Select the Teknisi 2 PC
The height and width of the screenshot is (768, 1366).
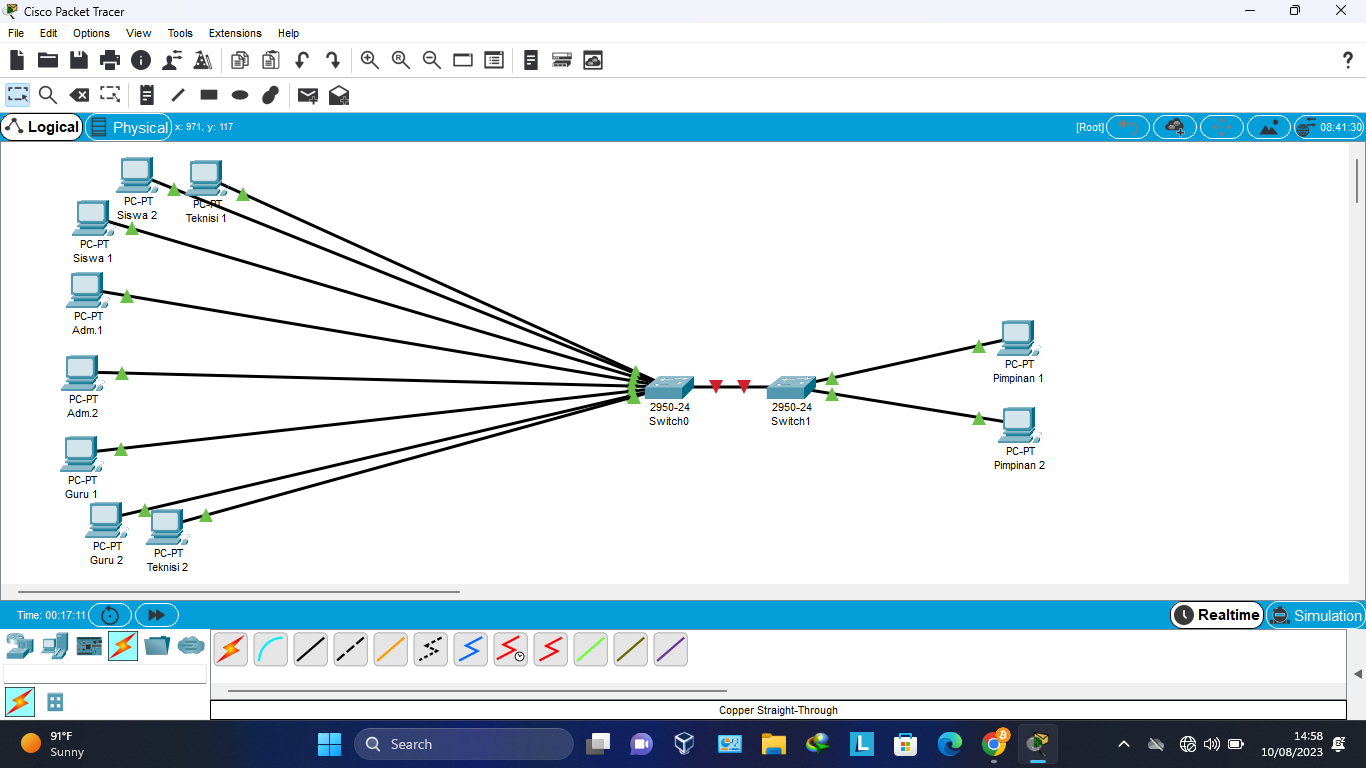pyautogui.click(x=166, y=527)
